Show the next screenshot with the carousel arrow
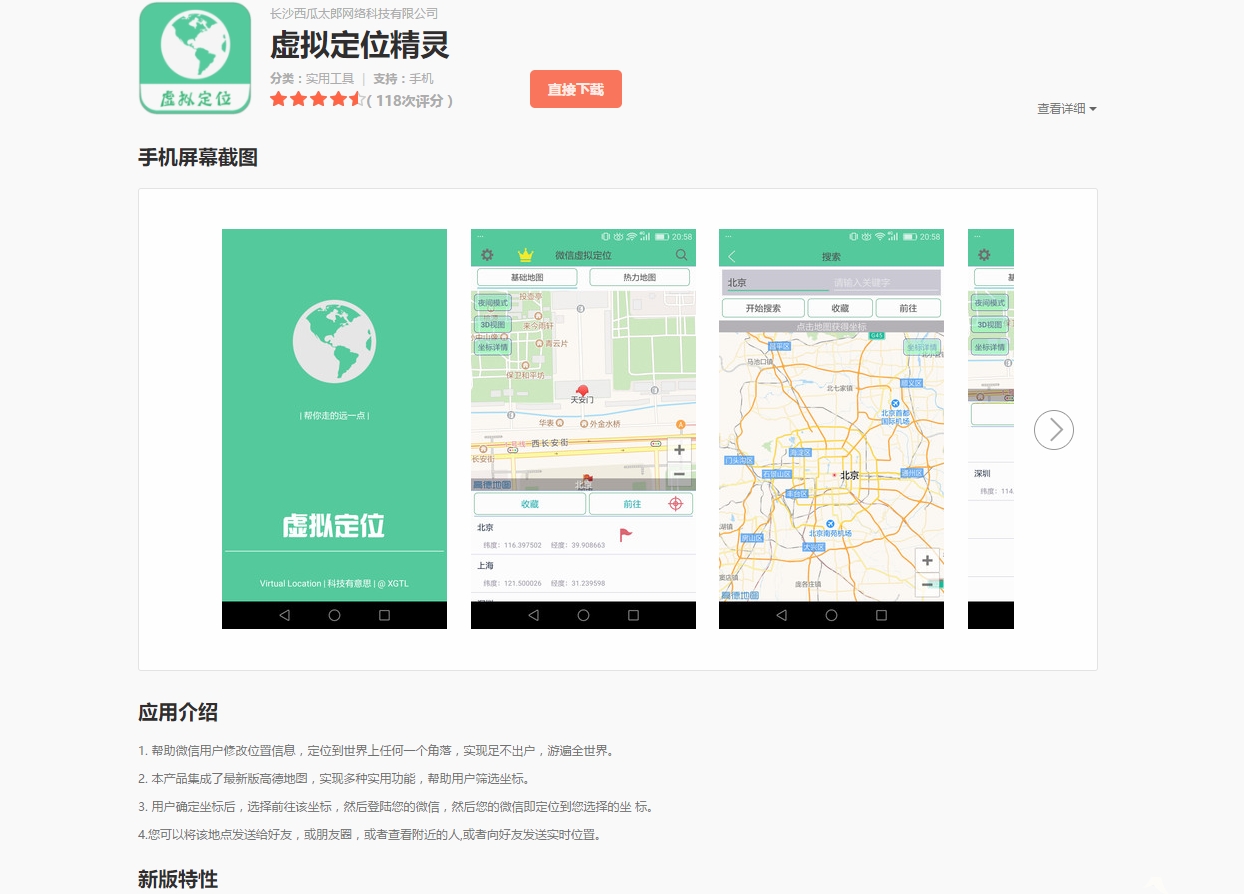Image resolution: width=1244 pixels, height=894 pixels. tap(1054, 430)
